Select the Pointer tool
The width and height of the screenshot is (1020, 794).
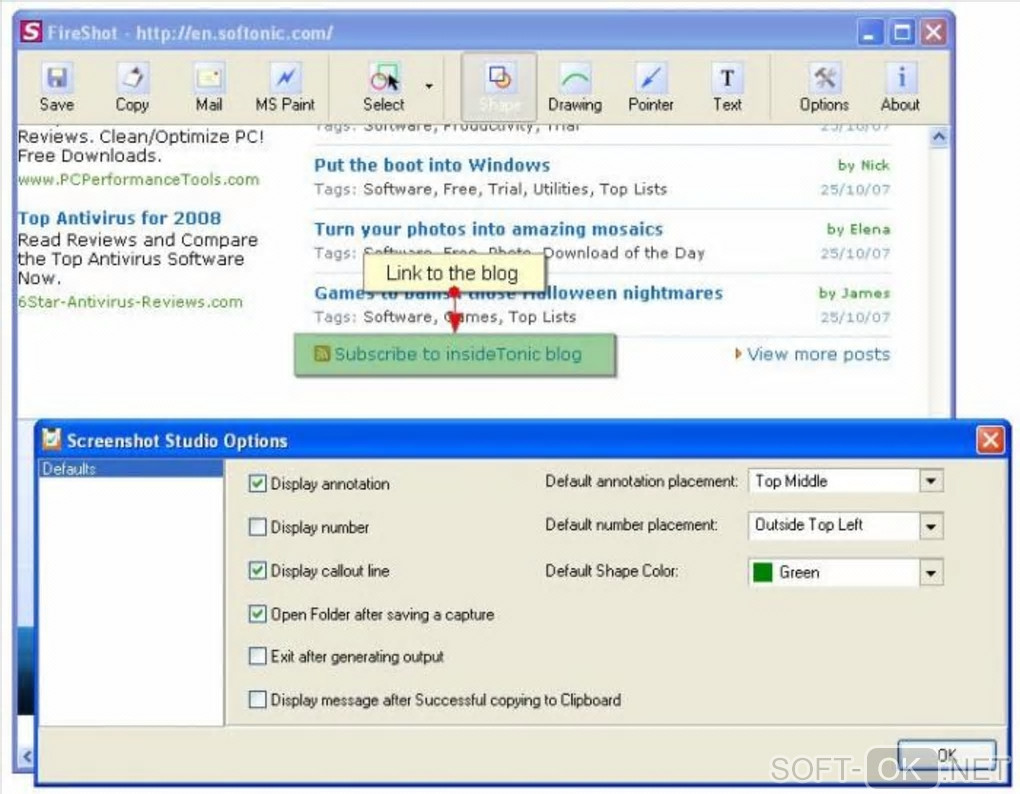pos(651,88)
